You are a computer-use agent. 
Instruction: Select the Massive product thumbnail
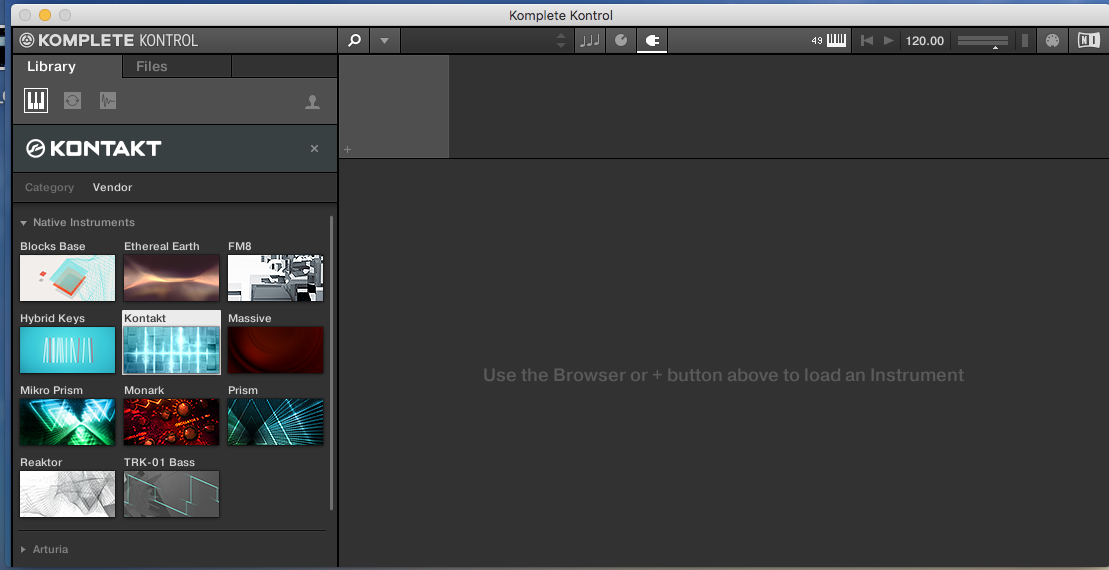click(x=275, y=350)
